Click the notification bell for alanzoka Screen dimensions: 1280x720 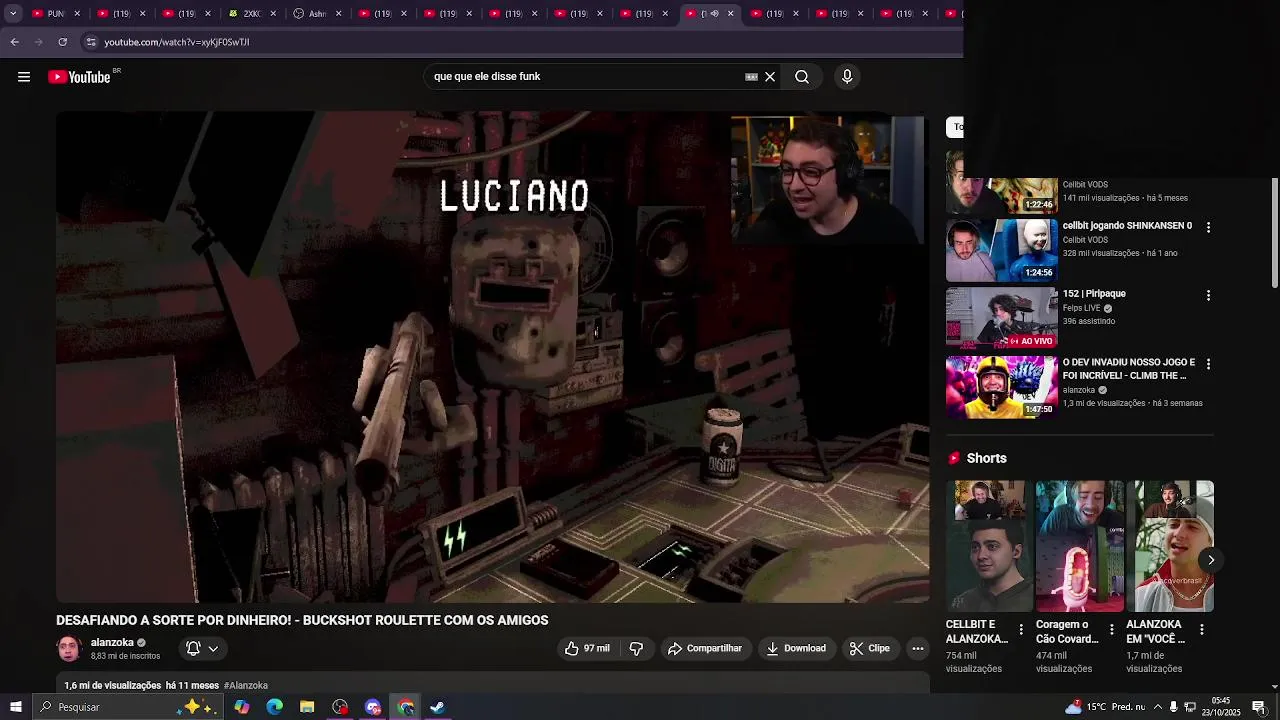194,649
